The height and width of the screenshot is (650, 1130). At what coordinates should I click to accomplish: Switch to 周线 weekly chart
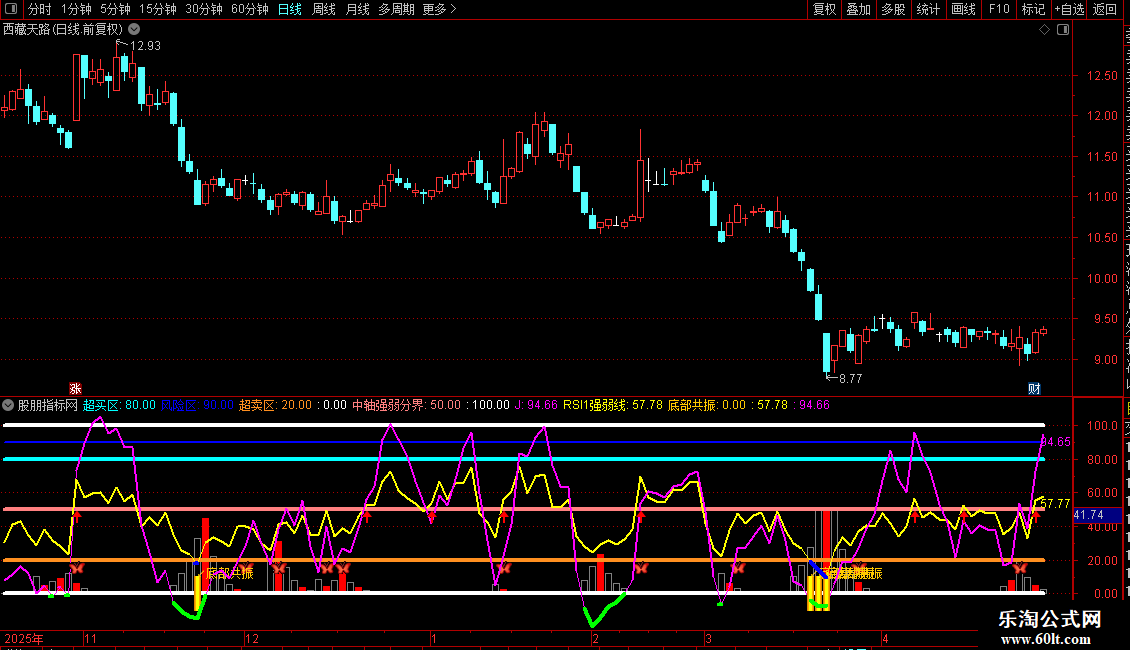tap(324, 9)
